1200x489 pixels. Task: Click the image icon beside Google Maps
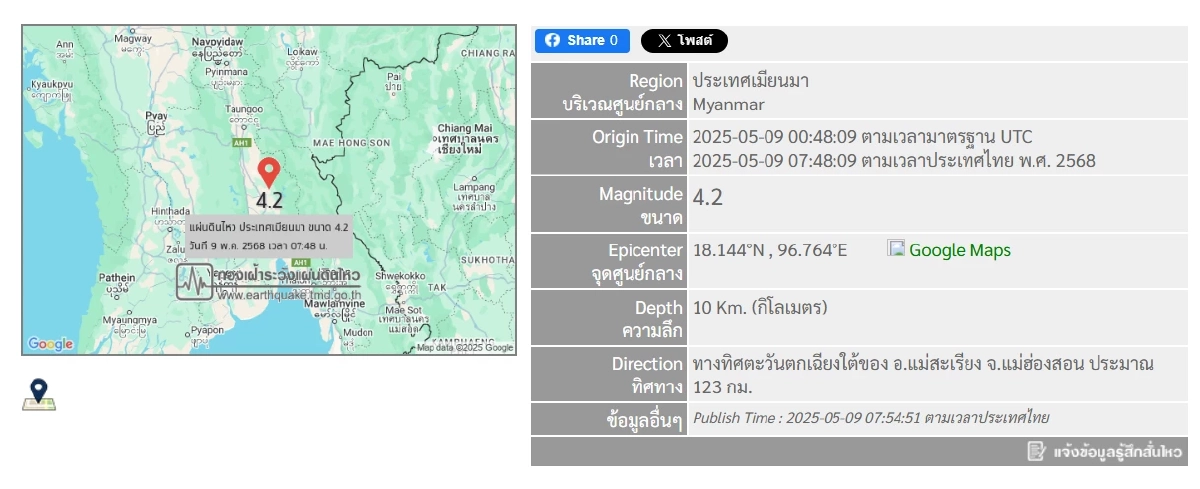(x=896, y=249)
